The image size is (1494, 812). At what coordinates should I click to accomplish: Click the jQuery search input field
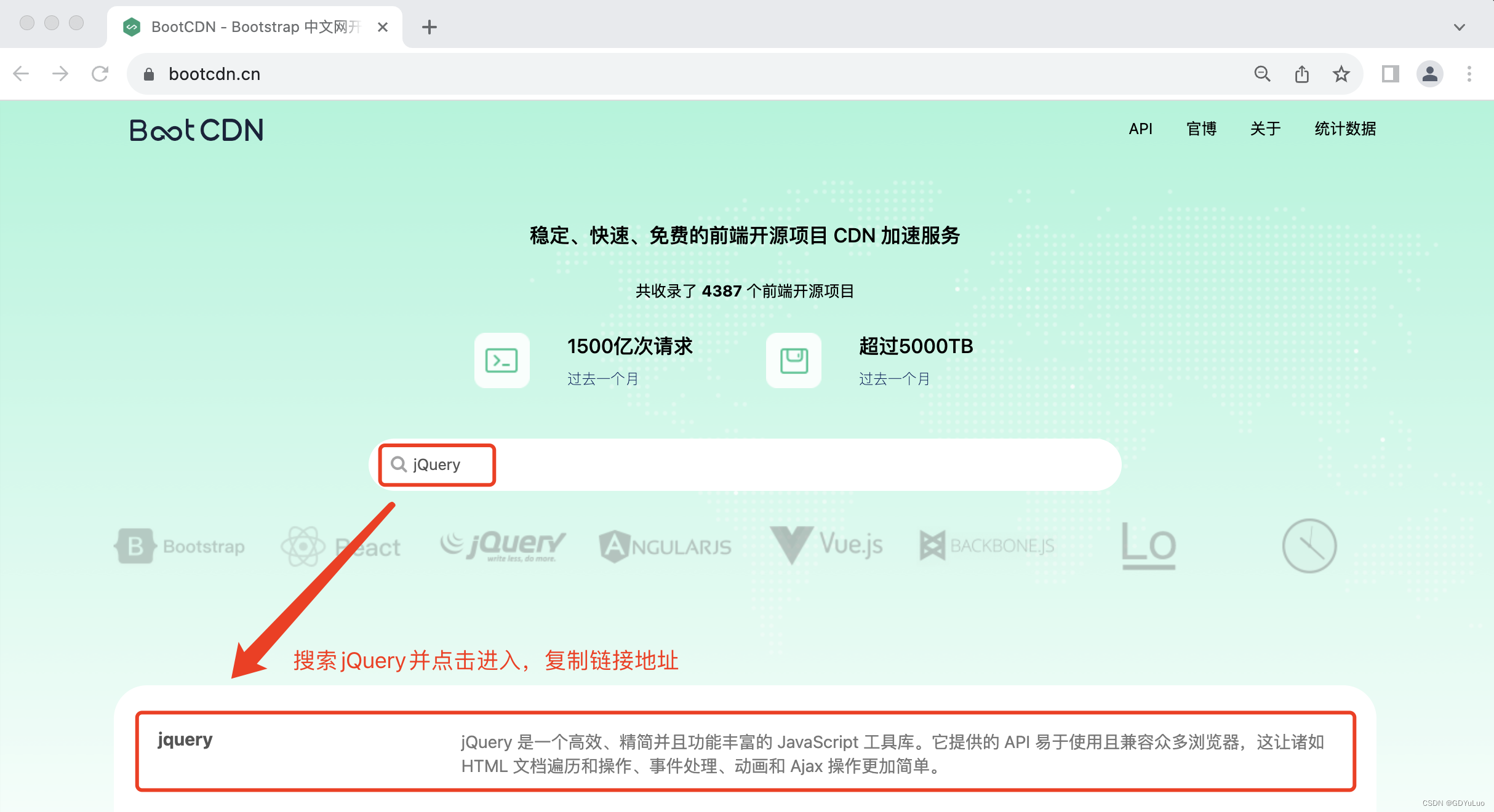coord(745,464)
